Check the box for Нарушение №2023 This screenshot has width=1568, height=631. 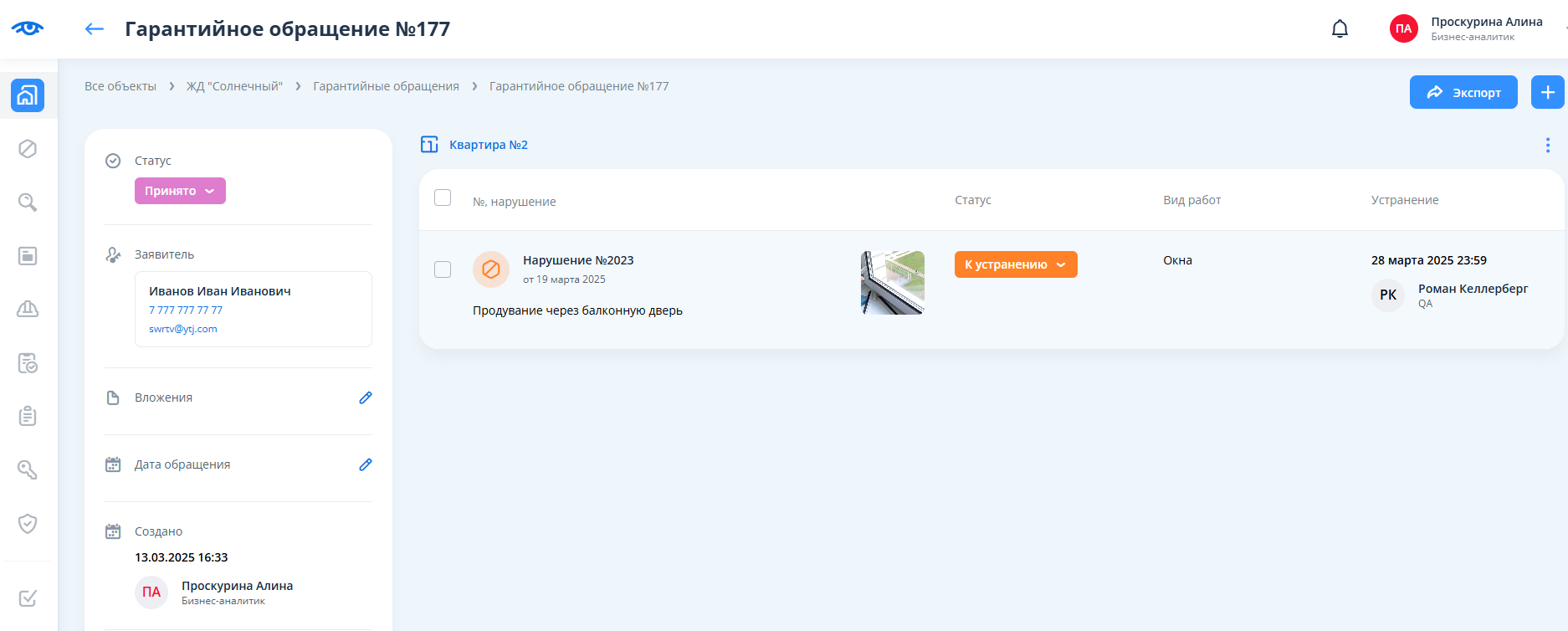(x=443, y=269)
